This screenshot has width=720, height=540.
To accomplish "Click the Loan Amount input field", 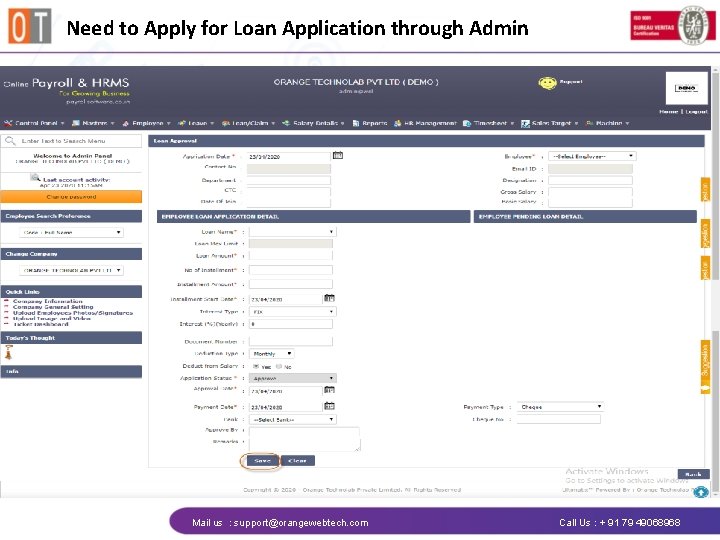I will click(x=291, y=256).
